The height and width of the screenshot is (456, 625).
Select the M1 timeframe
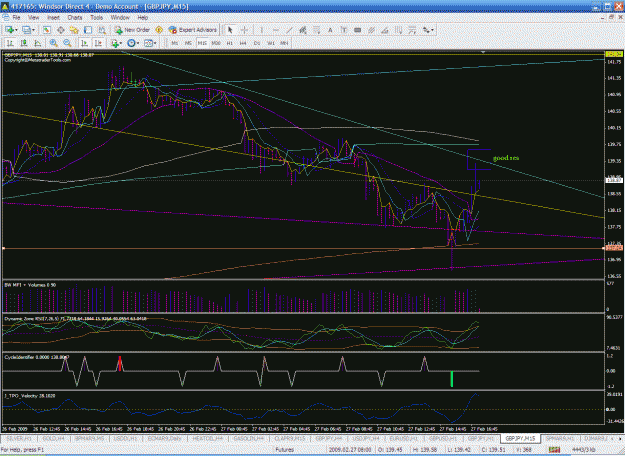coord(175,43)
